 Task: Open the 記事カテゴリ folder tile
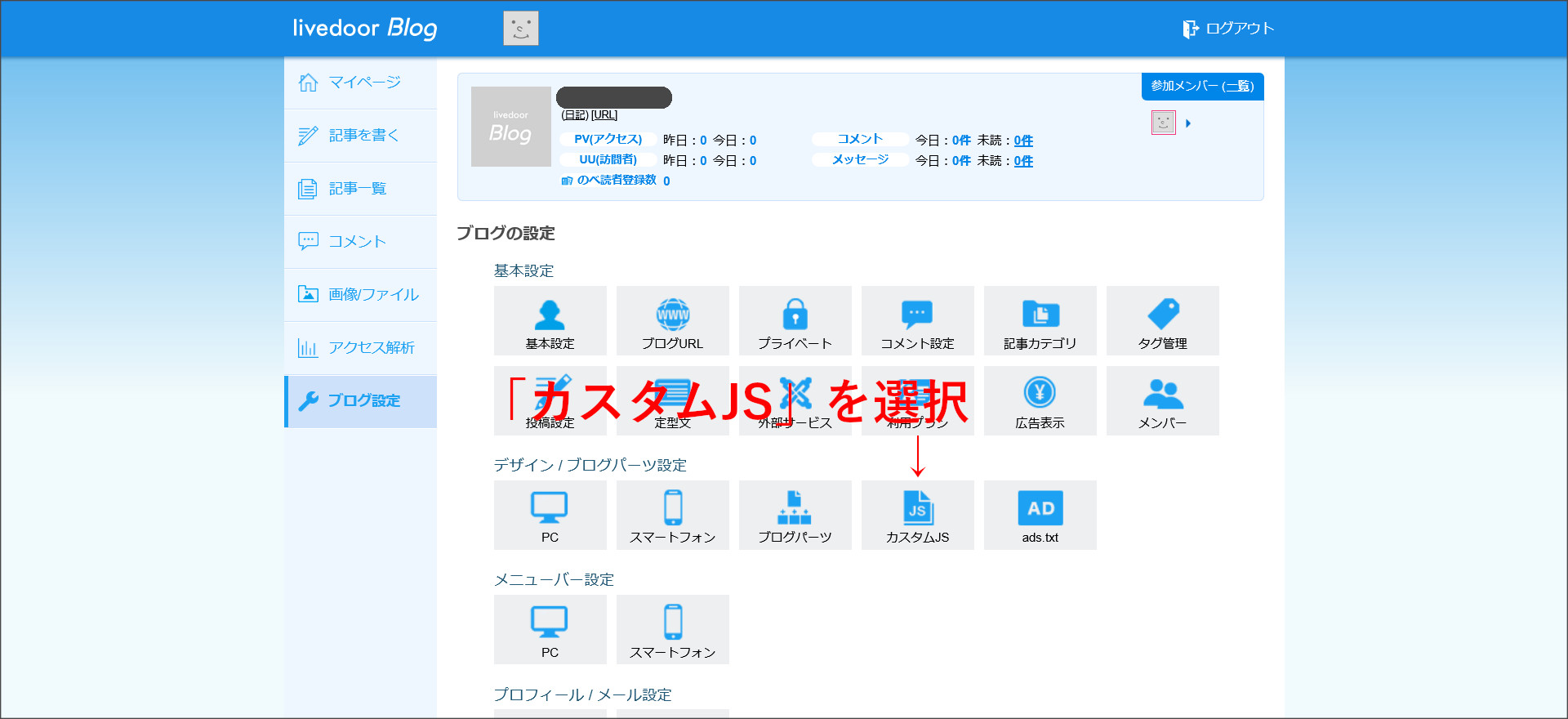(x=1040, y=320)
